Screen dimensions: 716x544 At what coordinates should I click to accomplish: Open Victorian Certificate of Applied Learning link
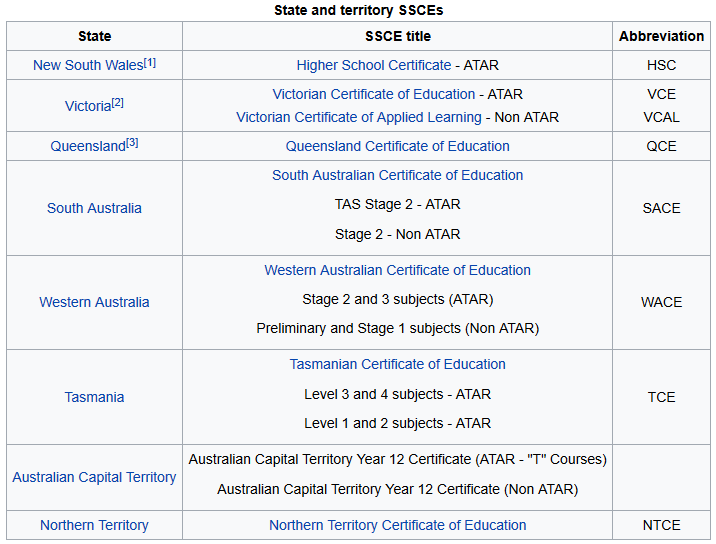pos(359,117)
